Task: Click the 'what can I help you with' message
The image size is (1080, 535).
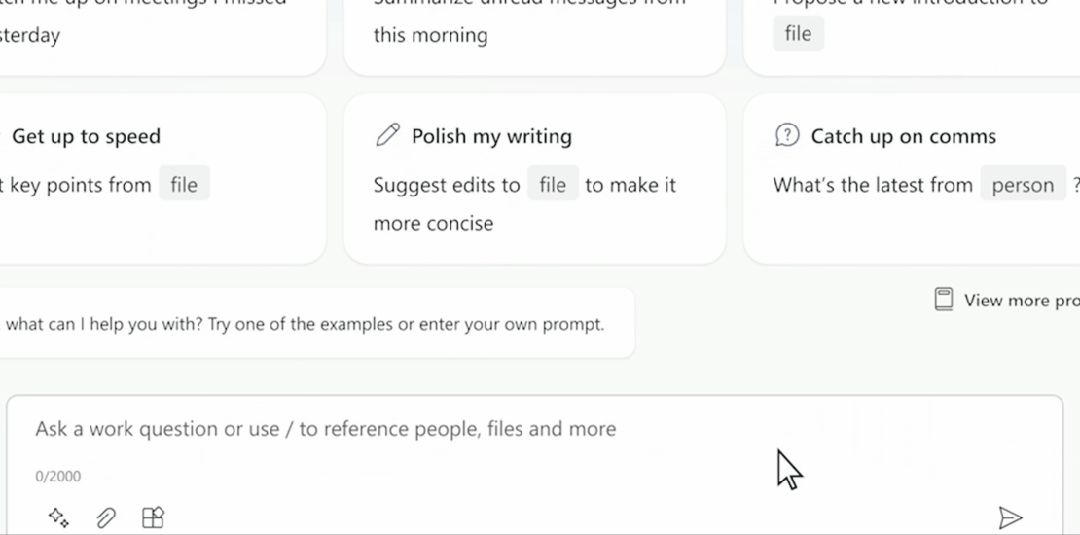Action: [305, 324]
